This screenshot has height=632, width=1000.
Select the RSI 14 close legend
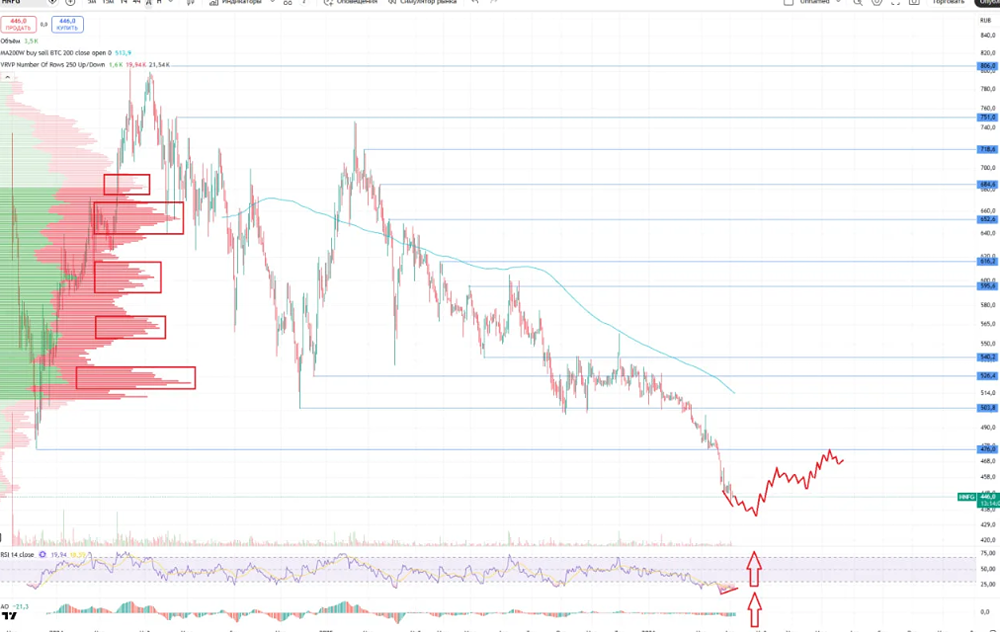(x=17, y=554)
